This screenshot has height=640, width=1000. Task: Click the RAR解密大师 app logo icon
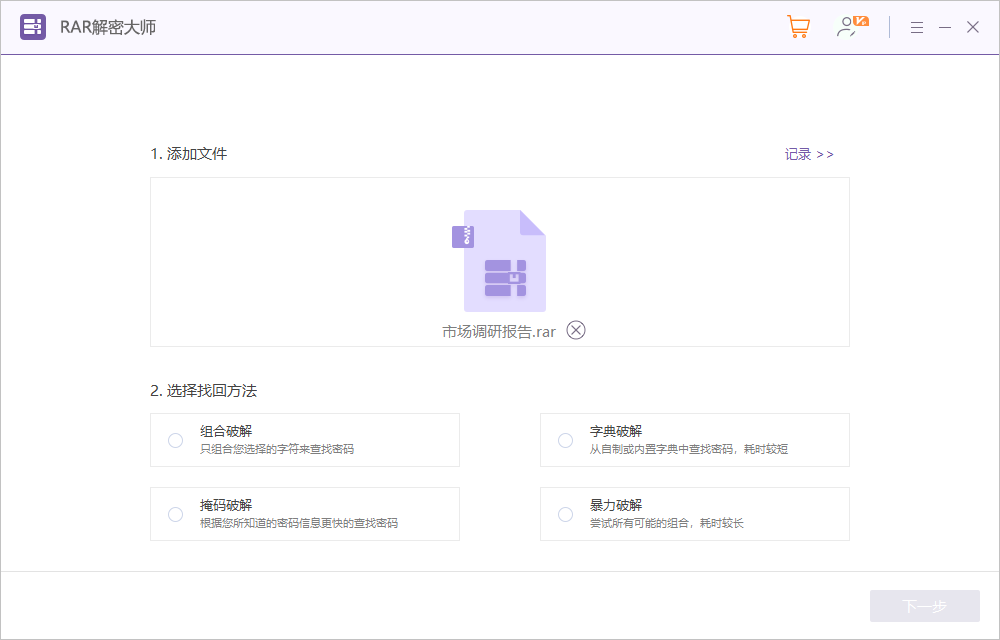click(x=33, y=27)
